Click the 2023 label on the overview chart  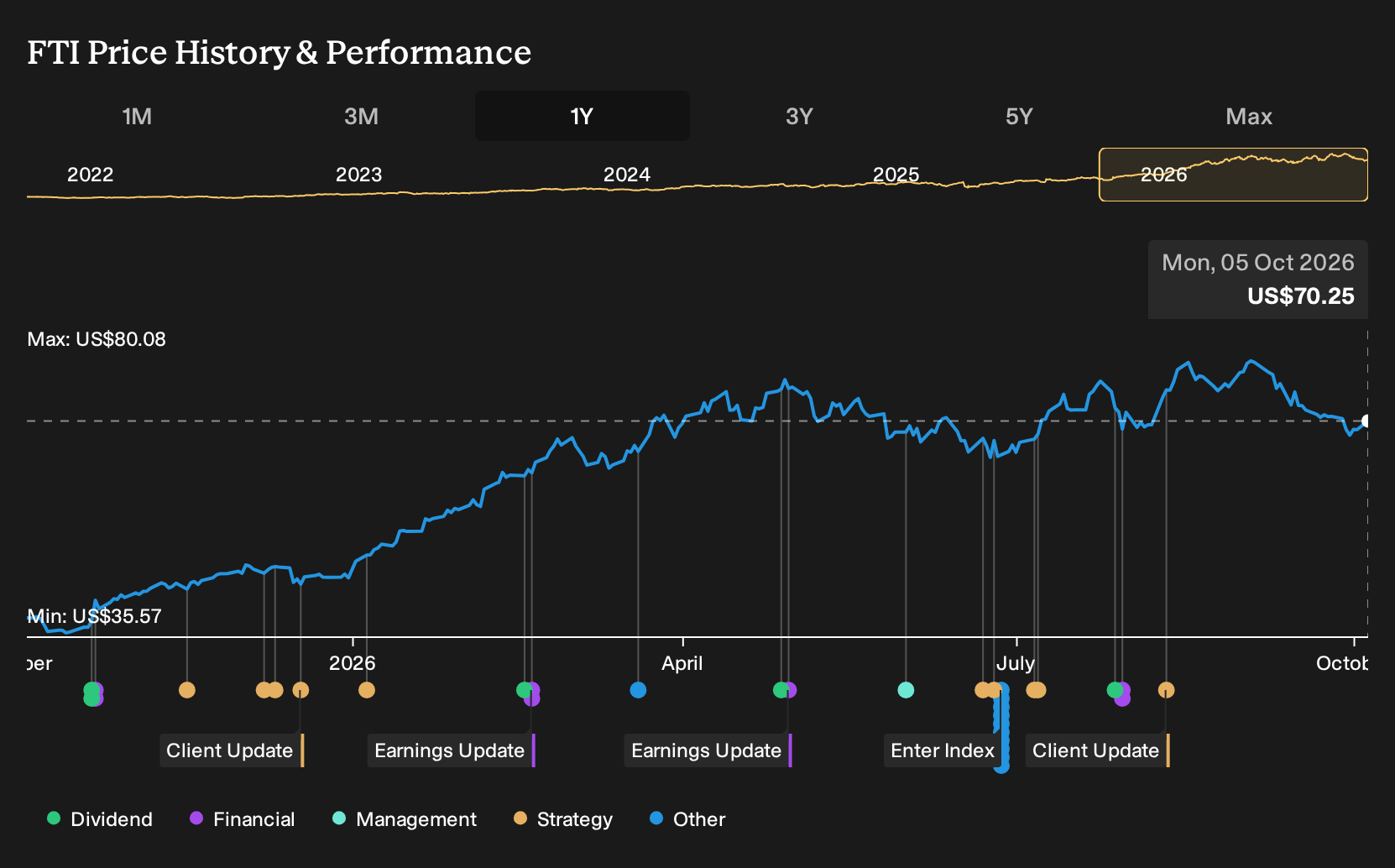coord(358,175)
